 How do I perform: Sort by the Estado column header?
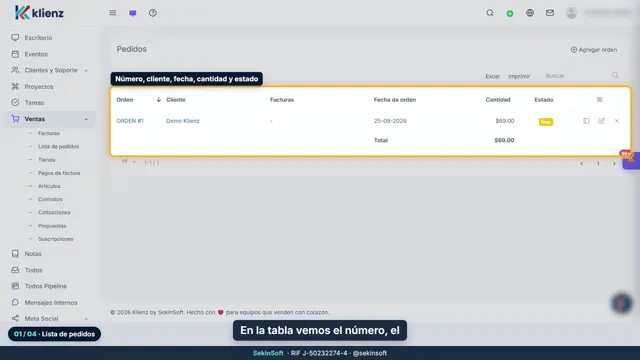pyautogui.click(x=544, y=100)
